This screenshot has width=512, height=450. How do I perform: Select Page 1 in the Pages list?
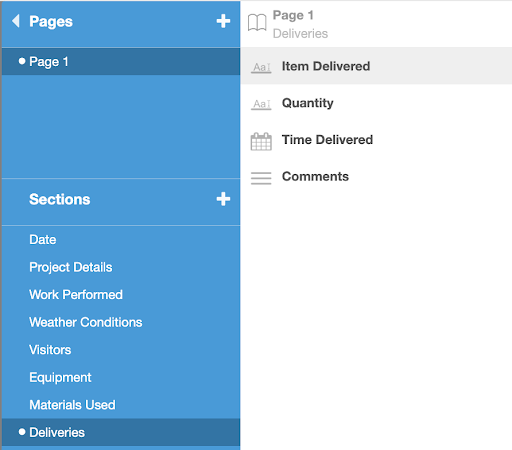(x=121, y=61)
